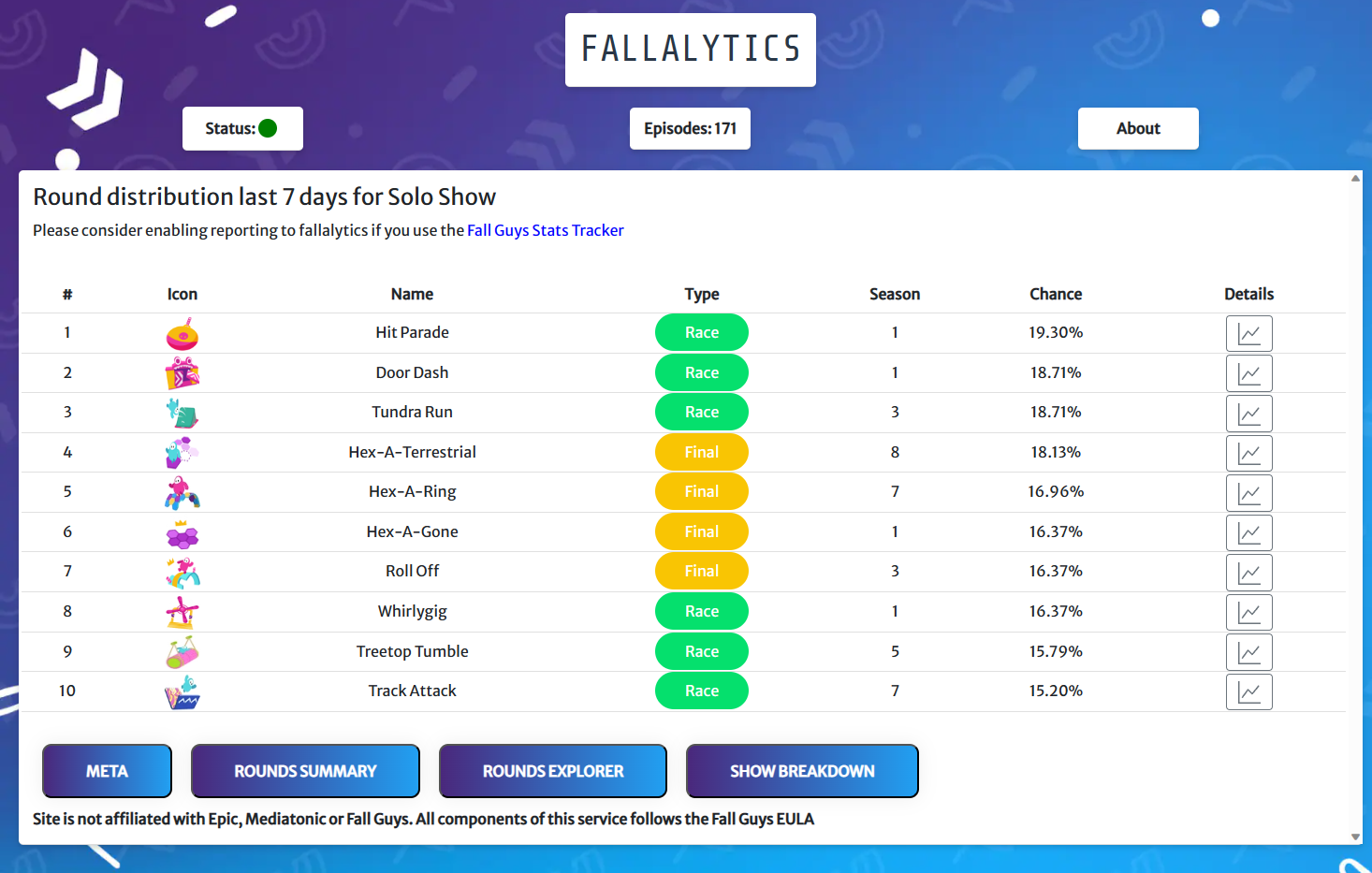Go to Rounds Summary
The width and height of the screenshot is (1372, 873).
[305, 771]
